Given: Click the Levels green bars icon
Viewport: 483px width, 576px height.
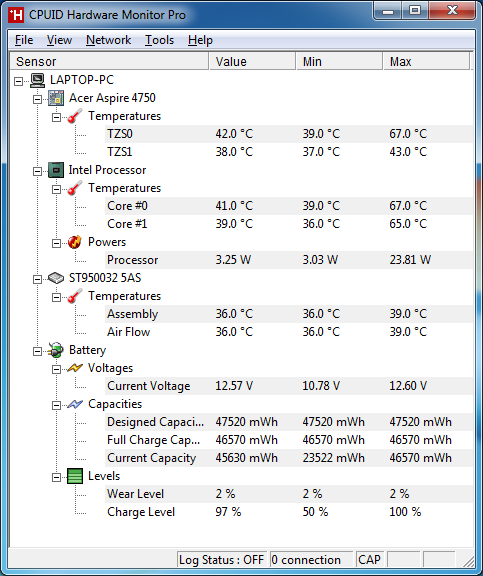Looking at the screenshot, I should click(75, 476).
